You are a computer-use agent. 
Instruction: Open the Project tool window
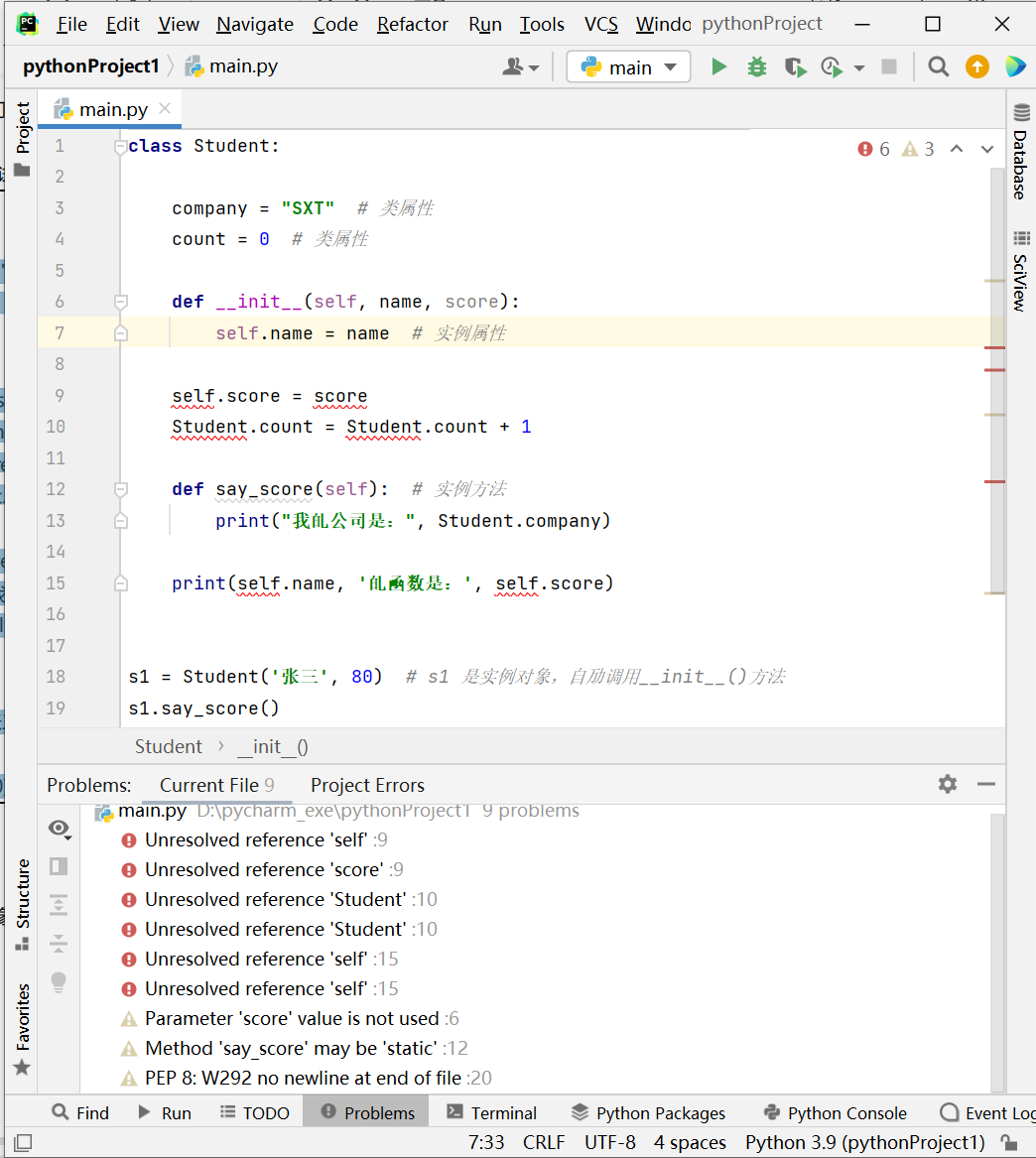point(22,138)
